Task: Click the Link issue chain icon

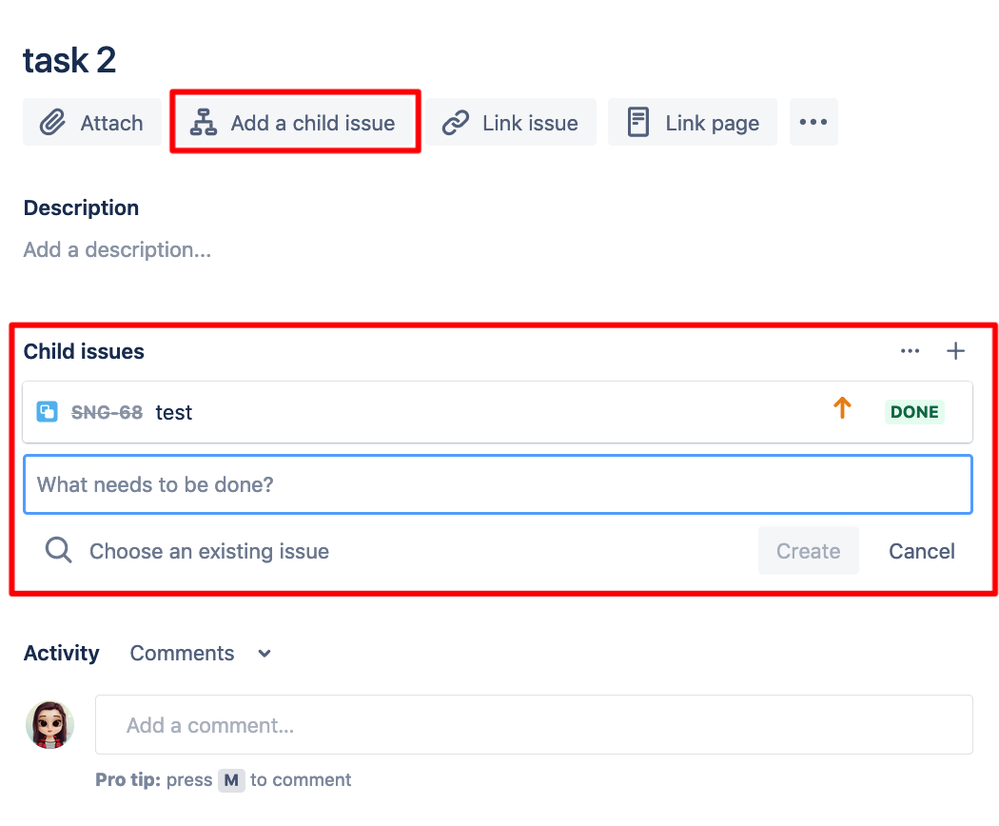Action: pos(454,122)
